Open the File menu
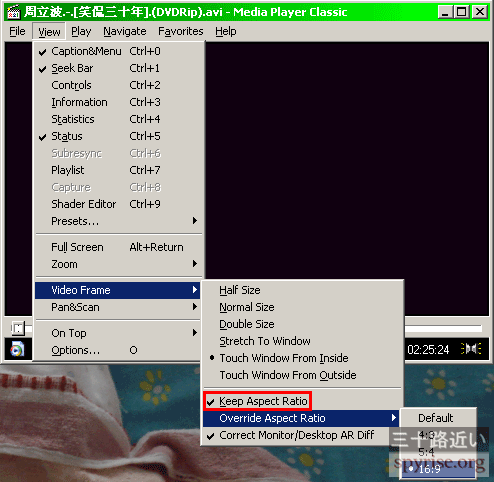 point(17,31)
